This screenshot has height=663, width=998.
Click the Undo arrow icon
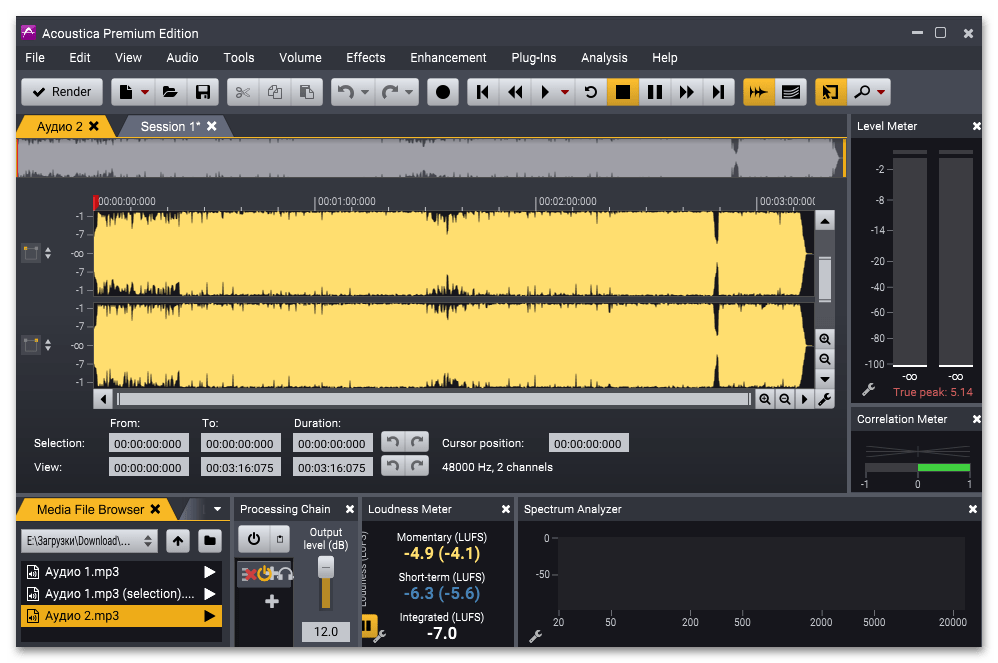346,92
